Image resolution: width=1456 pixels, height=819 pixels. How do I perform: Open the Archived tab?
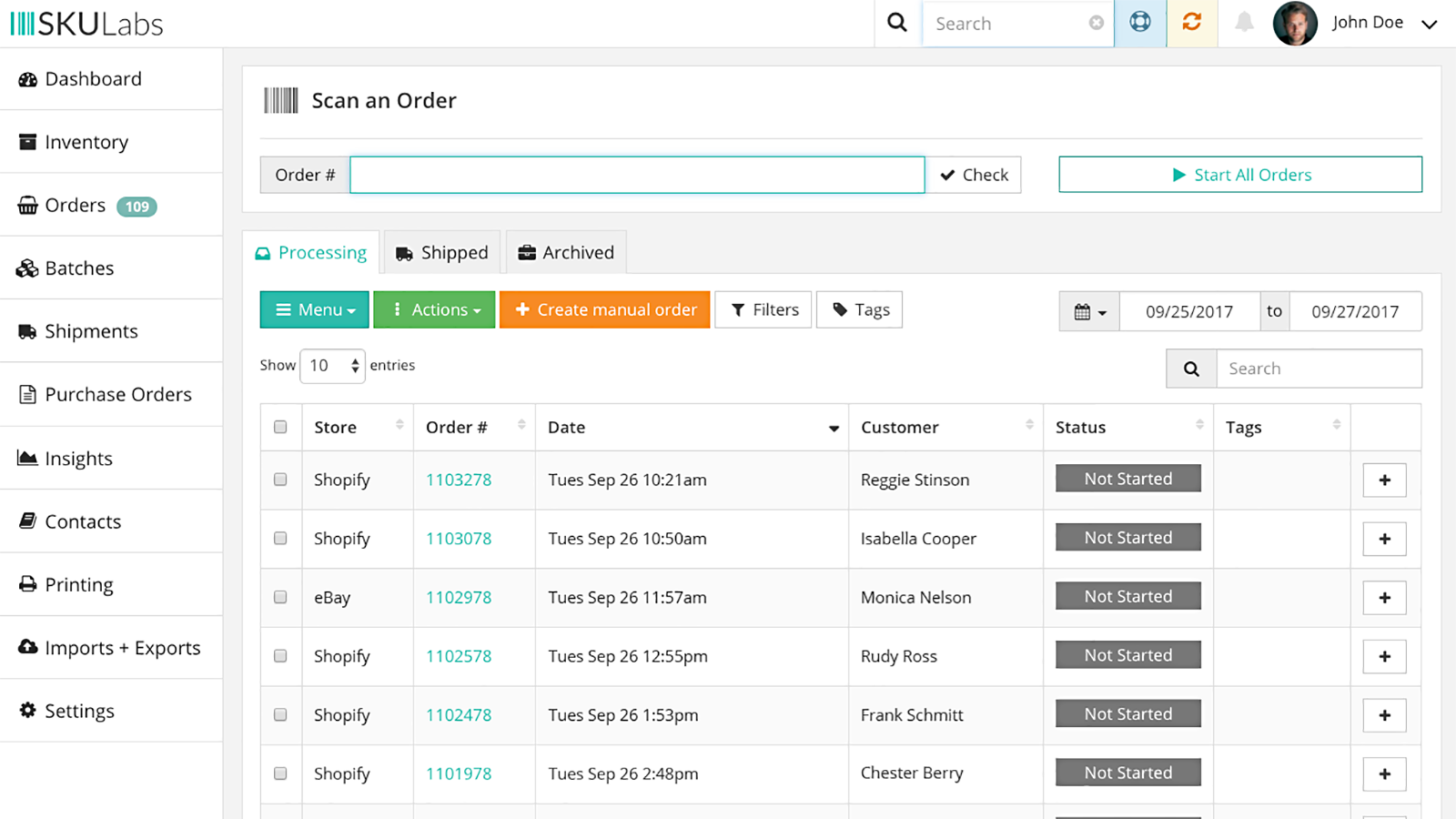(566, 252)
